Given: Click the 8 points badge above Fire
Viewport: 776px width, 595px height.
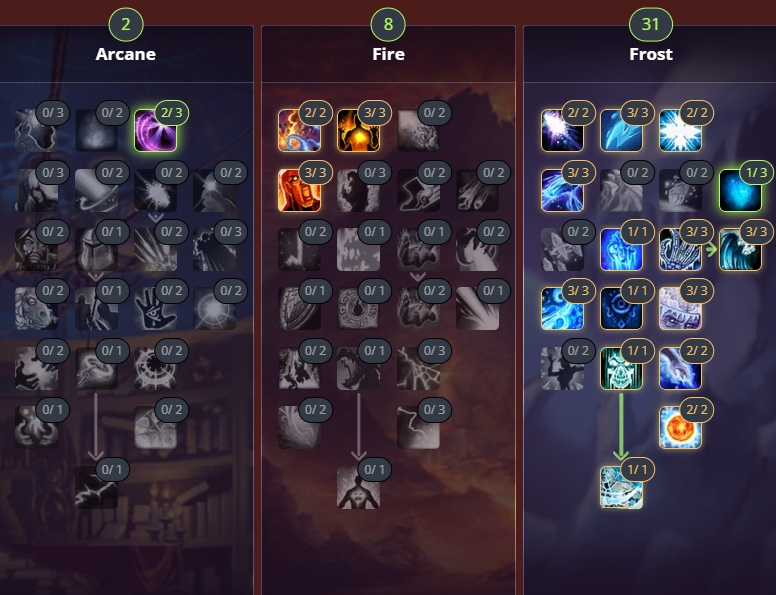Looking at the screenshot, I should (x=388, y=24).
